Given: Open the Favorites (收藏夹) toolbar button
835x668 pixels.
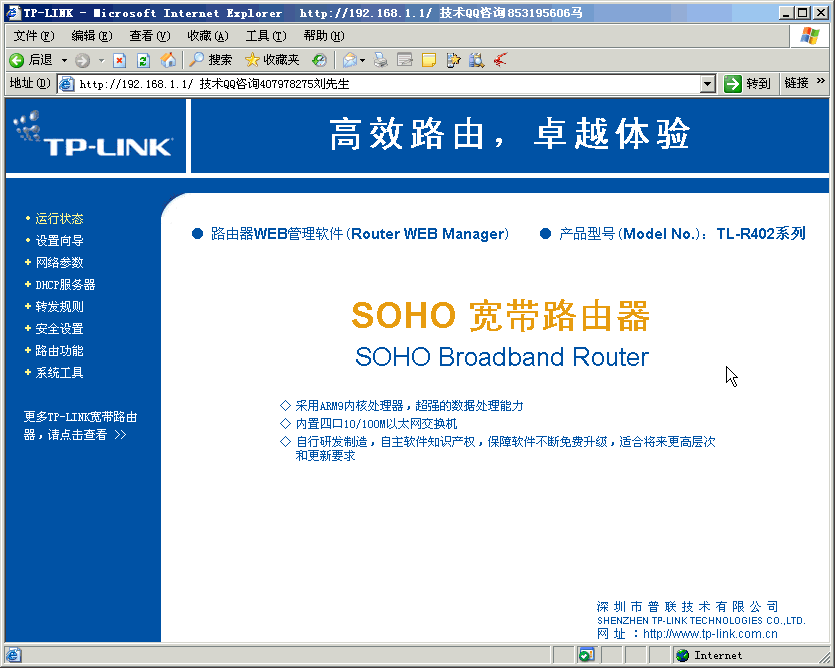Looking at the screenshot, I should pyautogui.click(x=272, y=60).
